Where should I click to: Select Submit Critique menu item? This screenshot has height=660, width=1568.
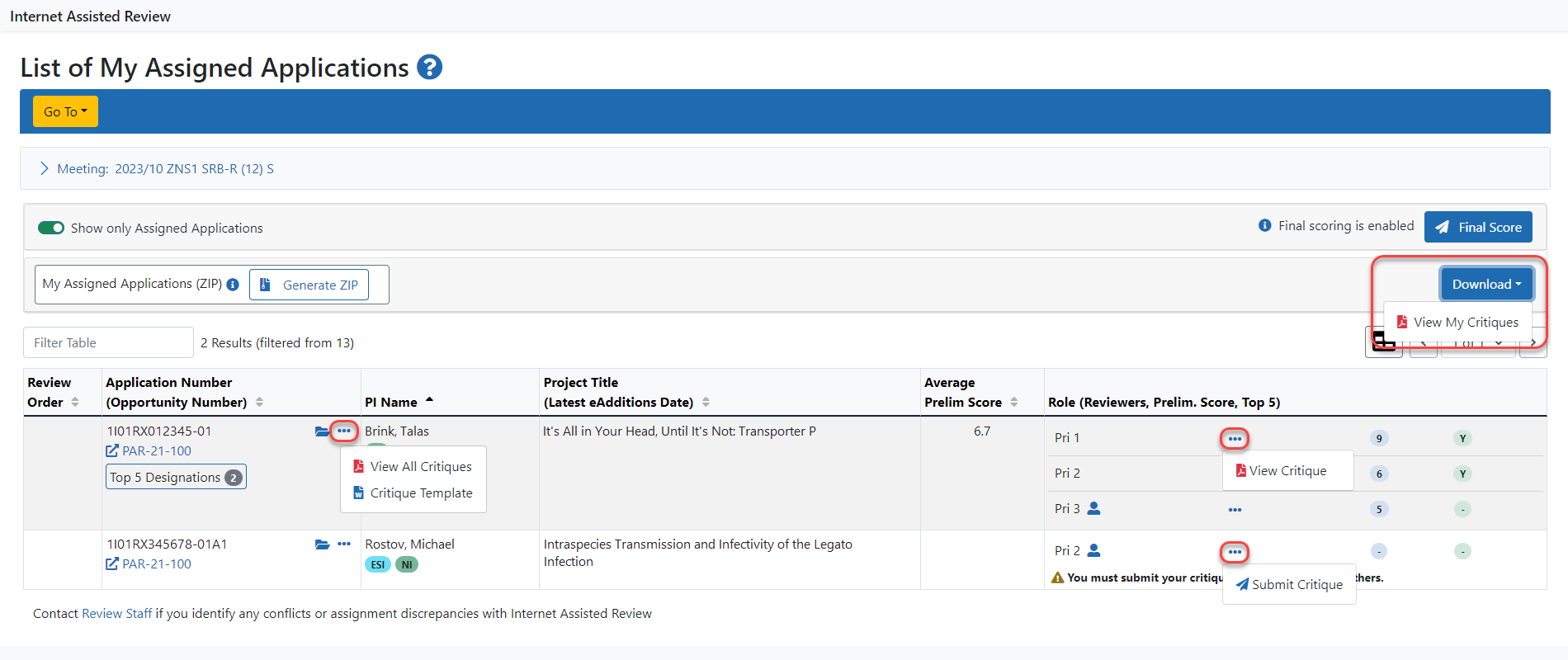[1289, 584]
